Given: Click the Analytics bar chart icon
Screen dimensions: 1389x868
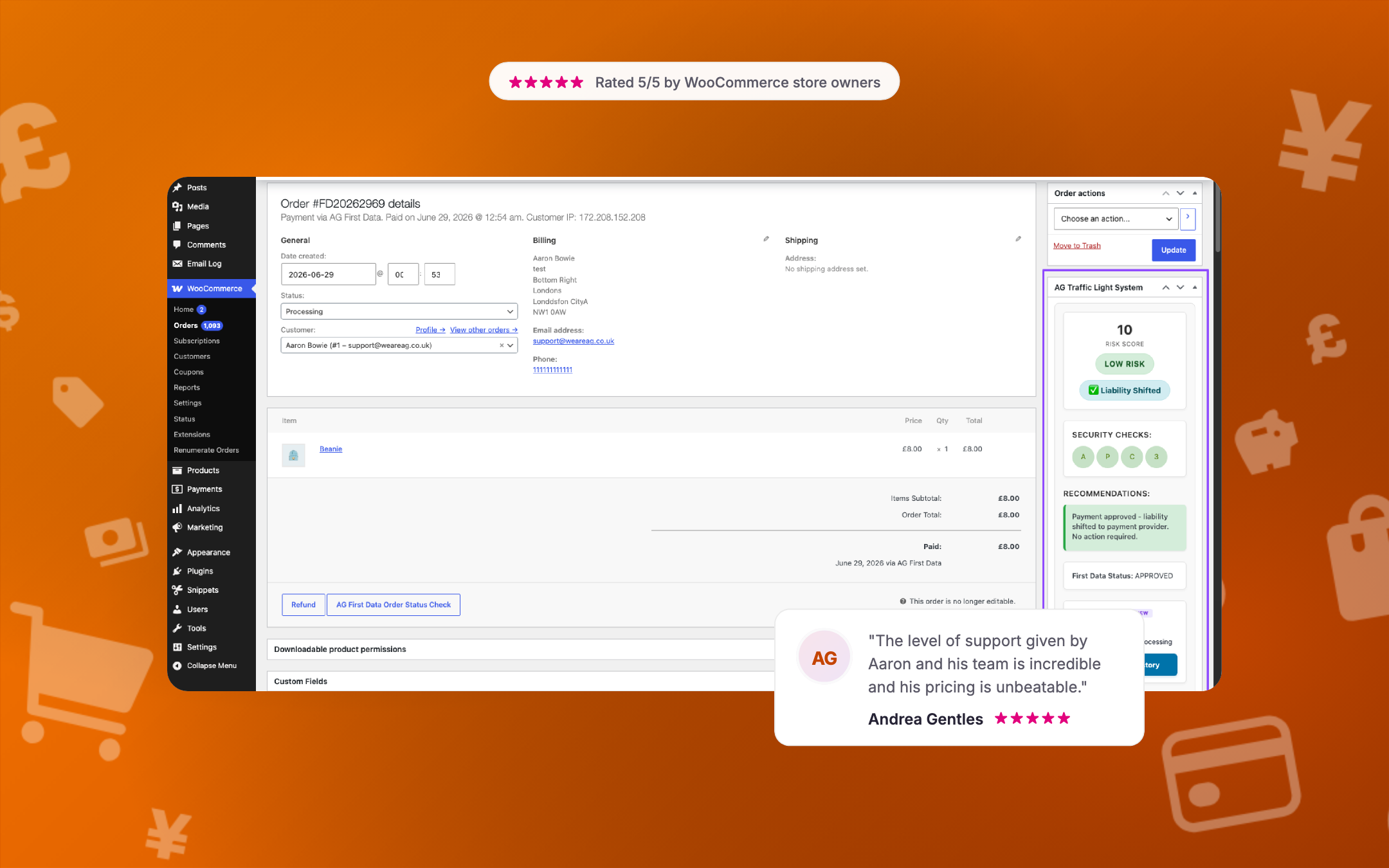Looking at the screenshot, I should coord(177,509).
